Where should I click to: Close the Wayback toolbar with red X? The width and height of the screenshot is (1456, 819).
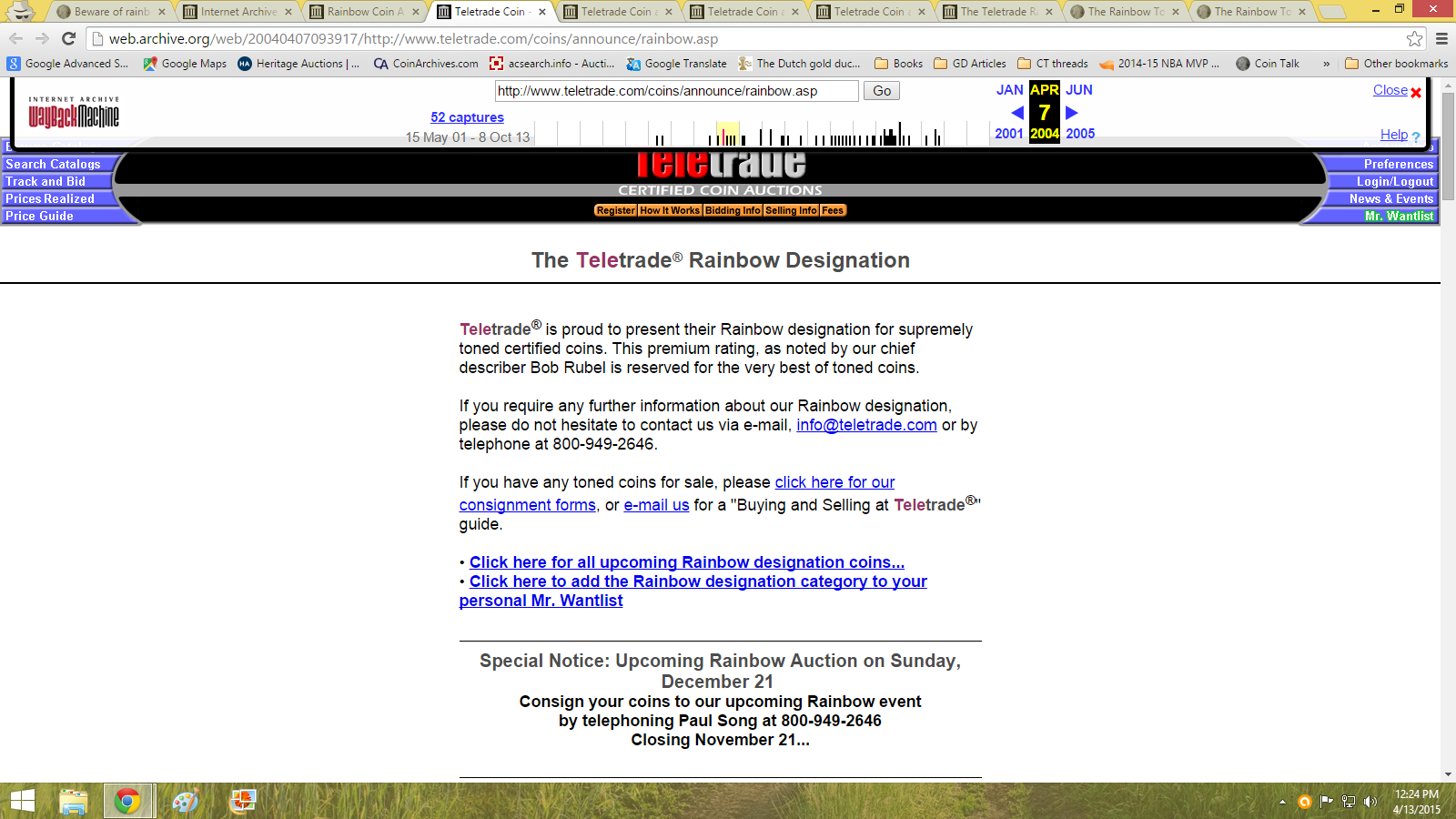1416,92
